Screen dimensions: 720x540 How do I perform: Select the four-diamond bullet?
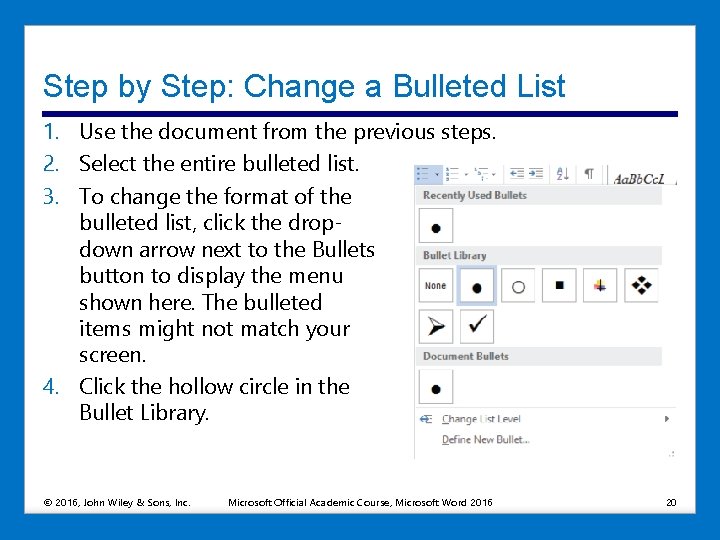tap(641, 286)
